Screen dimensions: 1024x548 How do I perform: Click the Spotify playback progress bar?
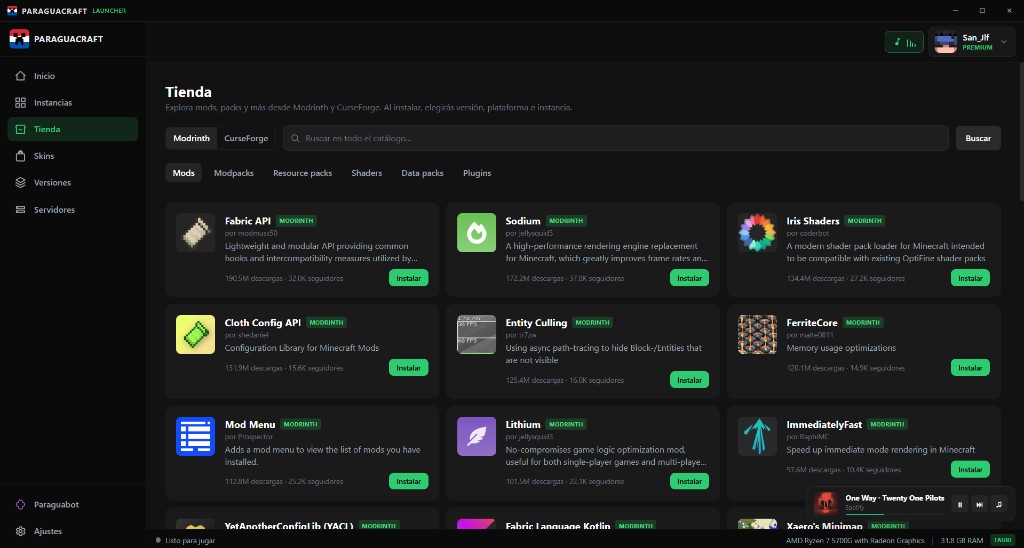point(893,514)
